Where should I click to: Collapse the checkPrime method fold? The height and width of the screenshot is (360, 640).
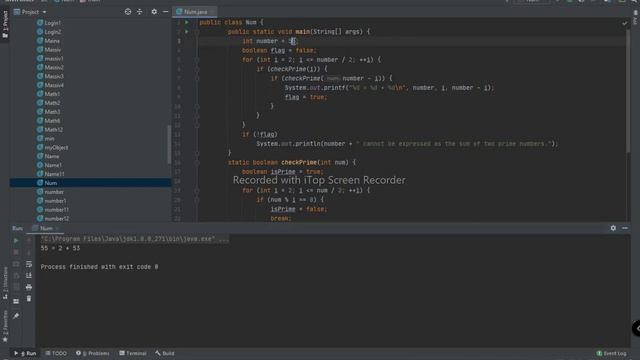[197, 162]
